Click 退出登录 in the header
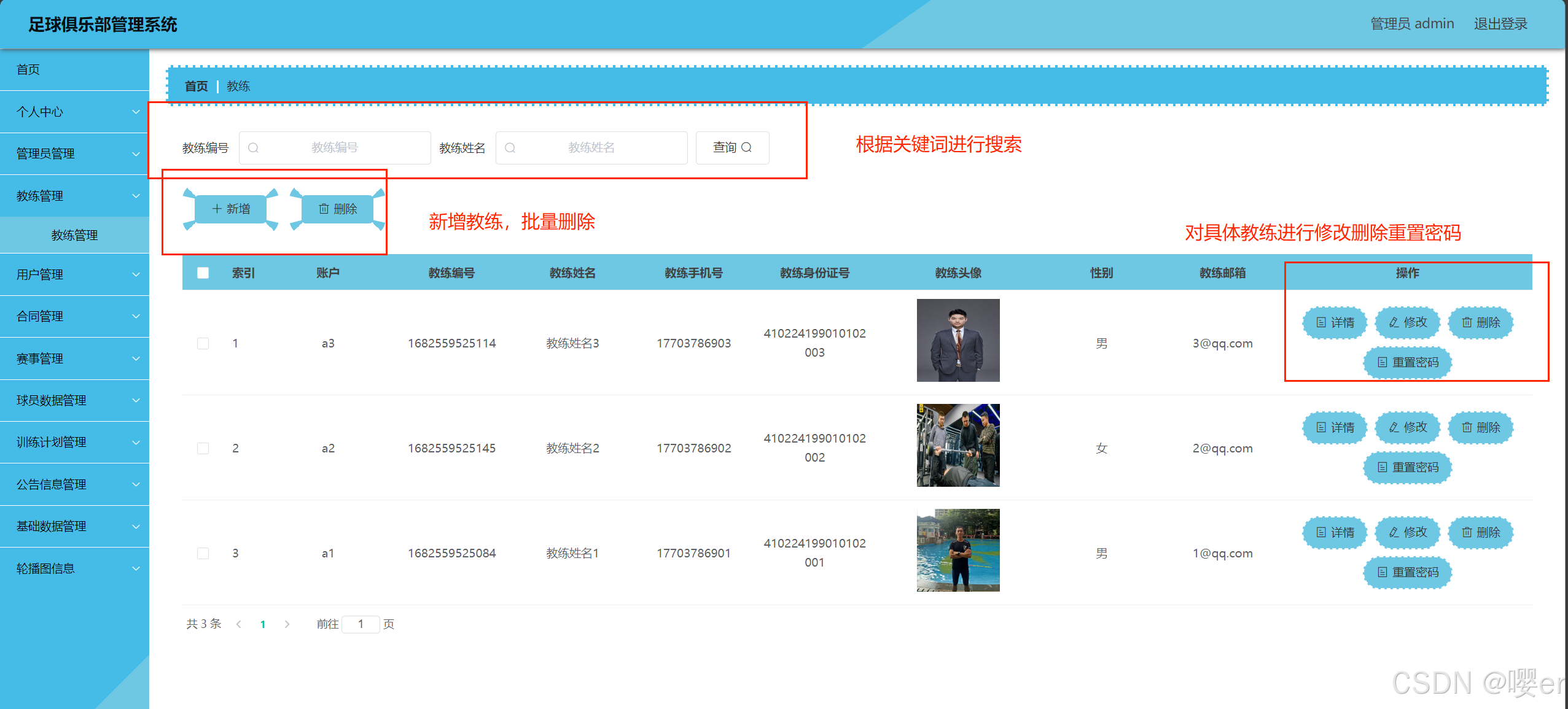The height and width of the screenshot is (709, 1568). coord(1500,24)
